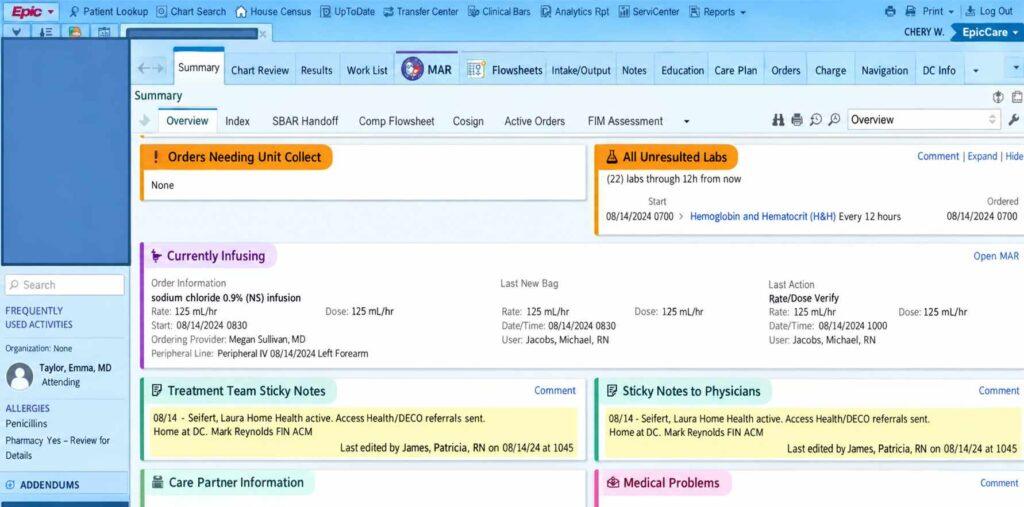Launch UpToDate from the toolbar
This screenshot has width=1024, height=507.
pyautogui.click(x=345, y=12)
